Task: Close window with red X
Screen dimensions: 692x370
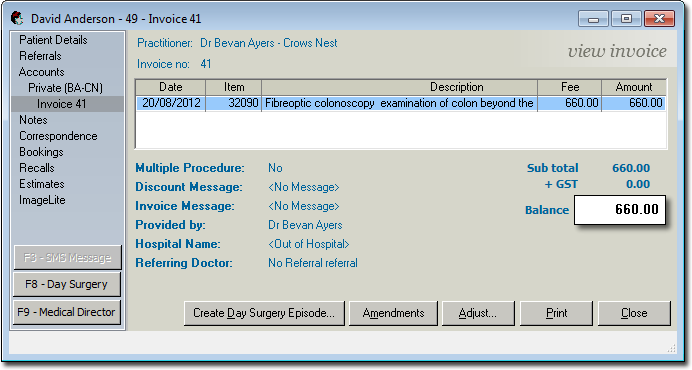Action: click(x=659, y=19)
